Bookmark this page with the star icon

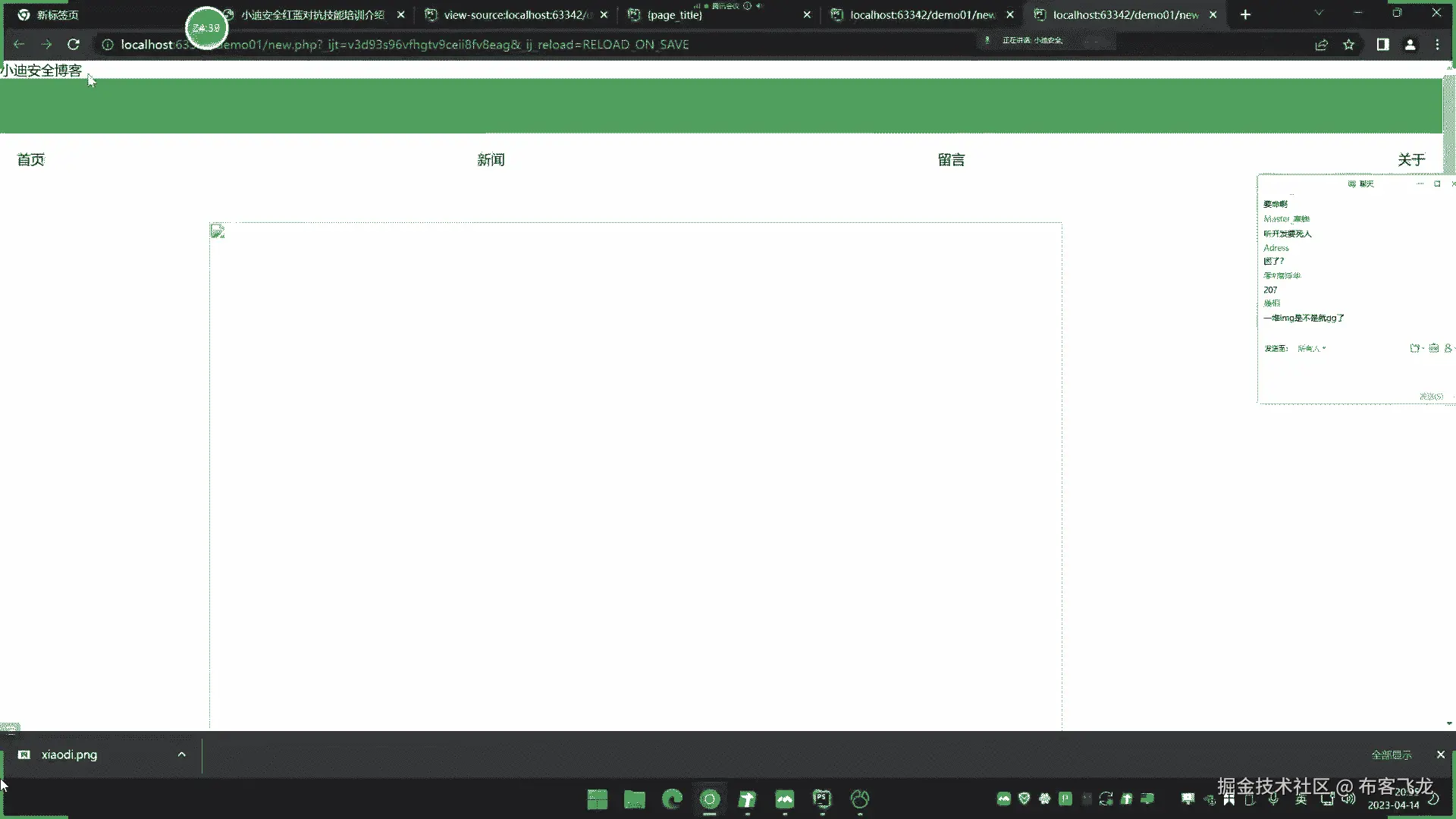click(x=1348, y=45)
